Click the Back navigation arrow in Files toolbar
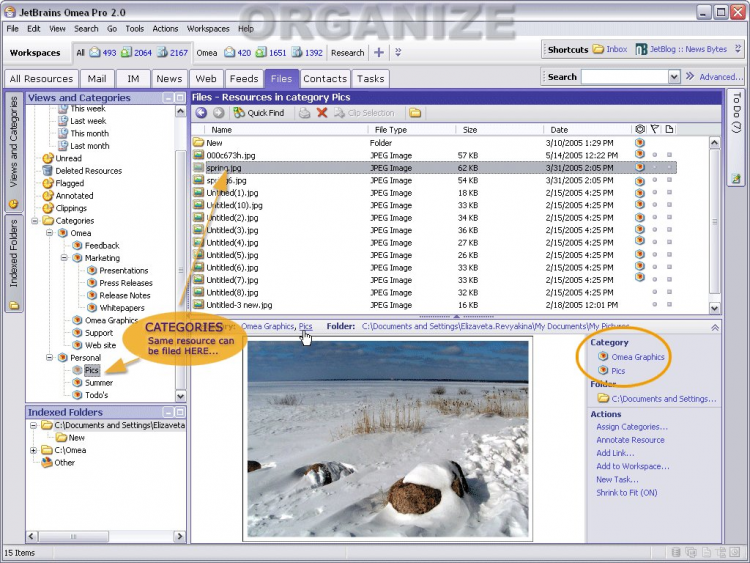 (201, 113)
